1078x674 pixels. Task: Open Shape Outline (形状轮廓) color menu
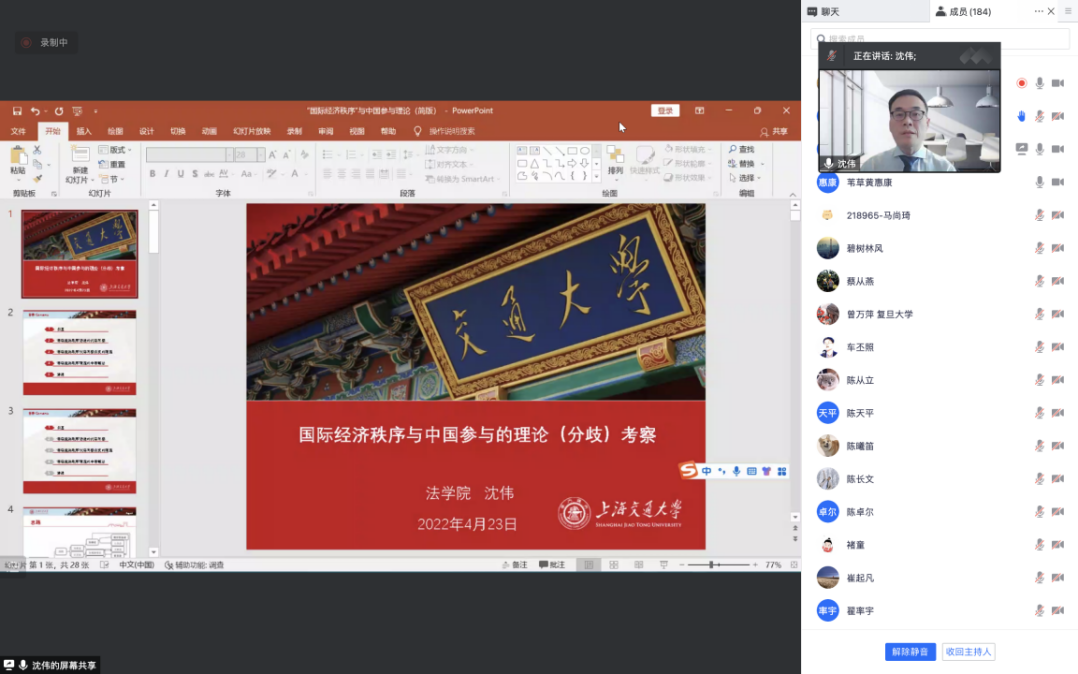(x=688, y=163)
